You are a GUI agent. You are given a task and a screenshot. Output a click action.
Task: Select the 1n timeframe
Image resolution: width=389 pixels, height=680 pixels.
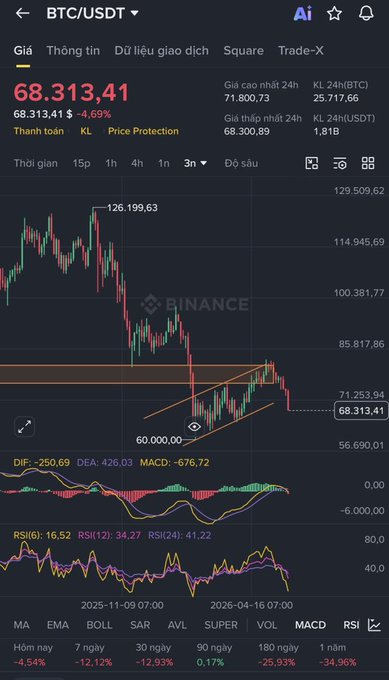tap(163, 163)
